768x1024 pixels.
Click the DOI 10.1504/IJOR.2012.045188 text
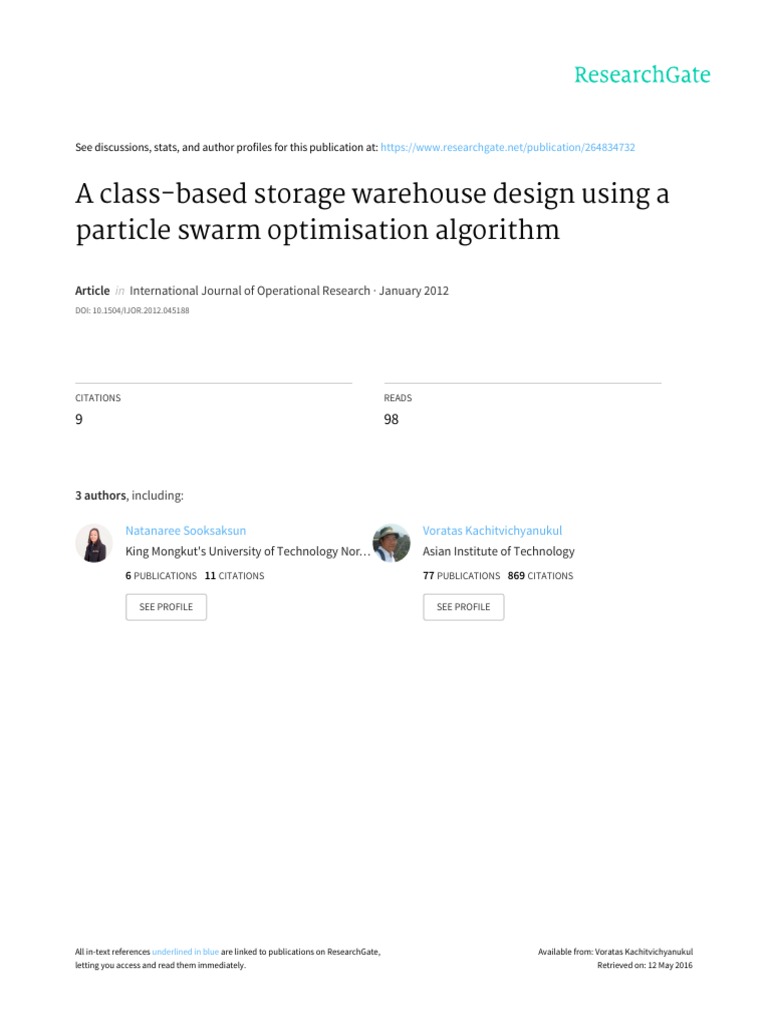coord(131,311)
